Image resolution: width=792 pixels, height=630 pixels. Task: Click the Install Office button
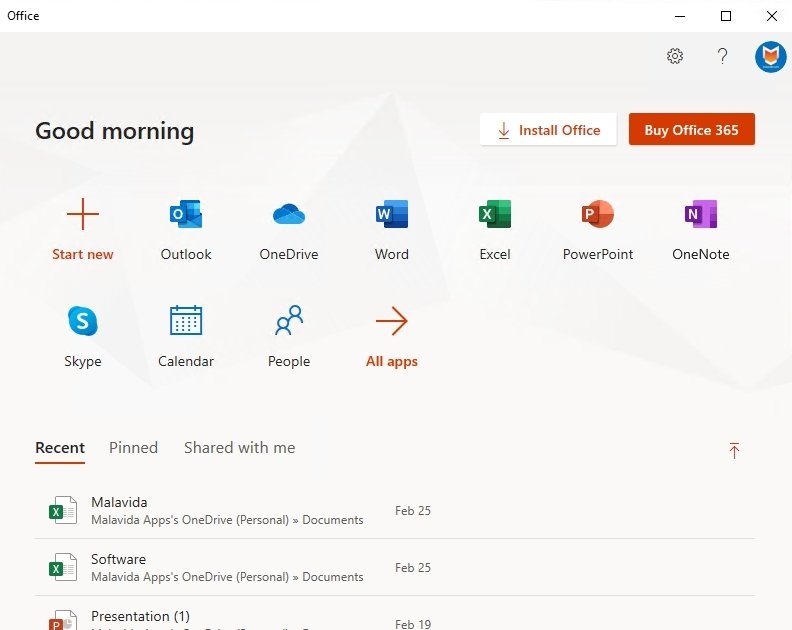click(548, 130)
